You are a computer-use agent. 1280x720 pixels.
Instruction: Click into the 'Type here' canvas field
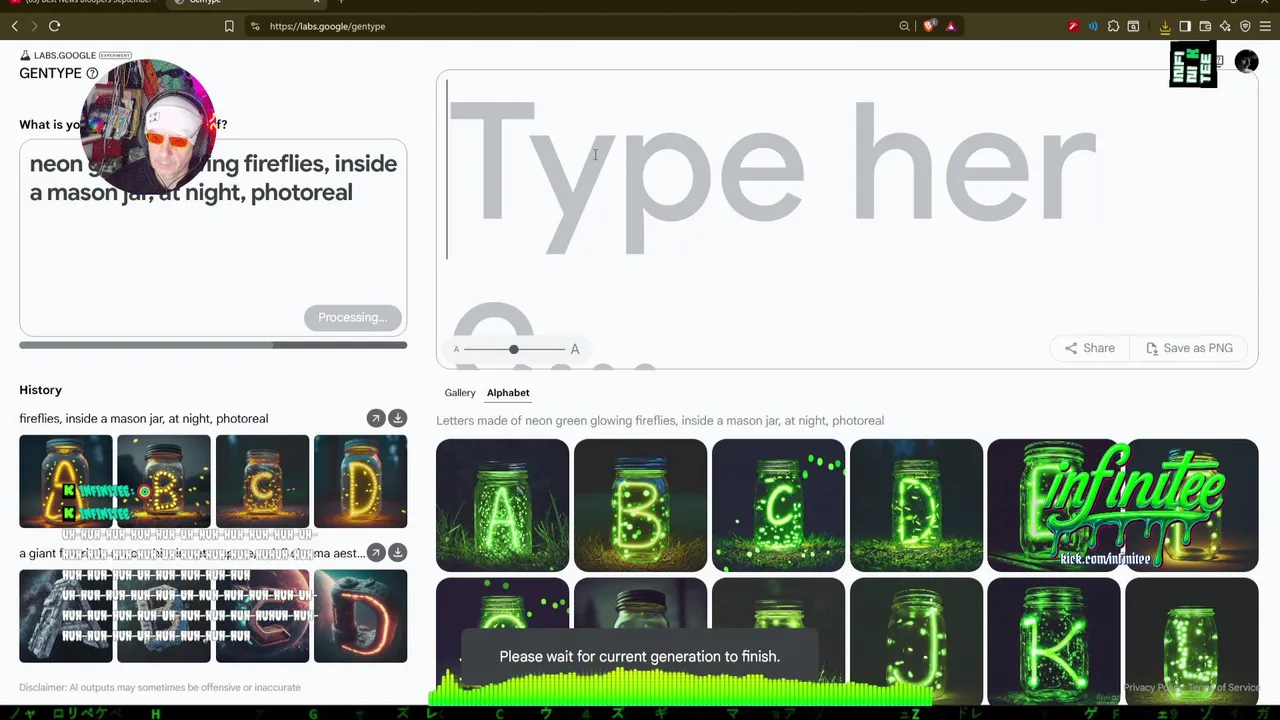click(847, 219)
